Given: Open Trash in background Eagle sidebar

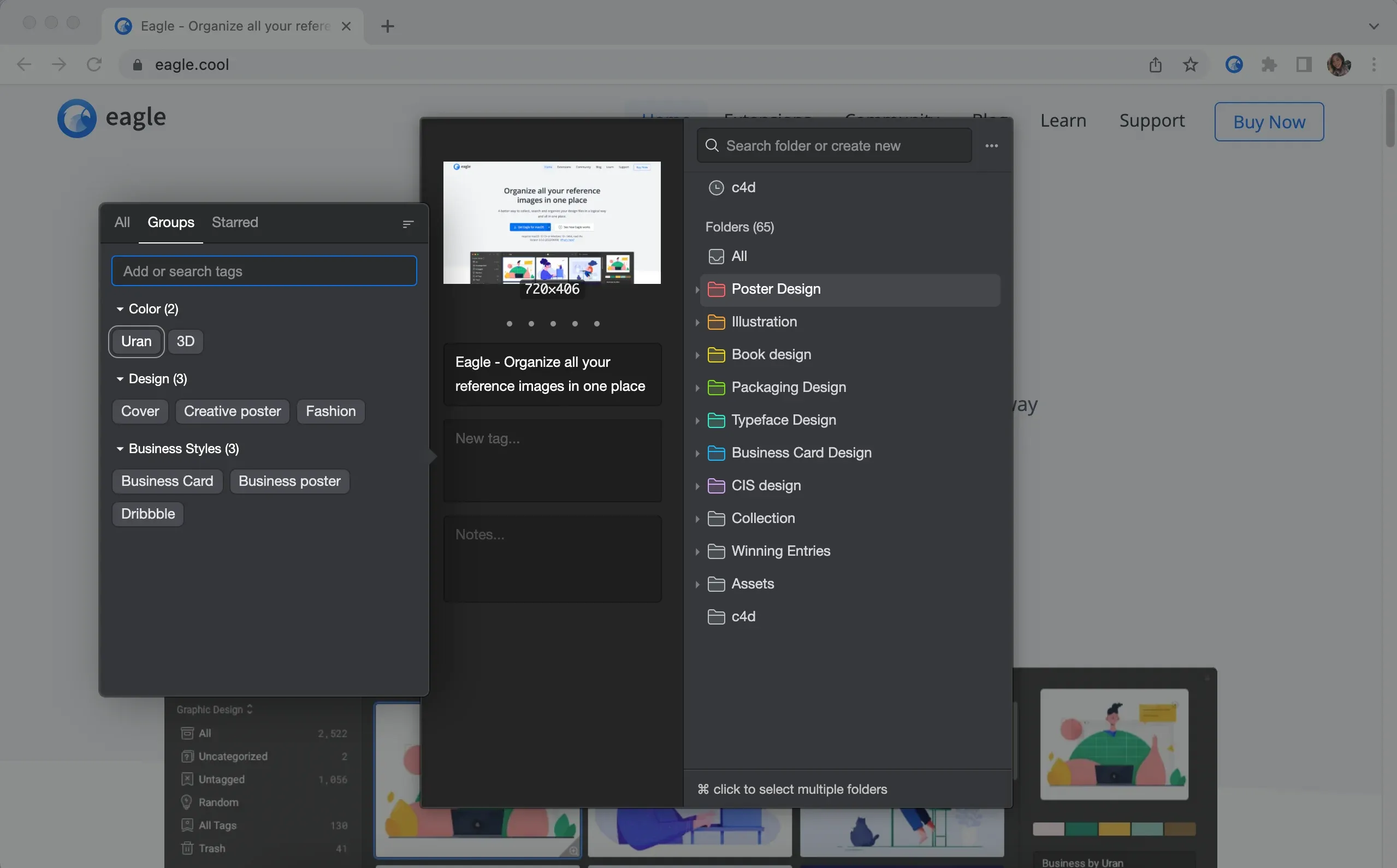Looking at the screenshot, I should point(264,848).
